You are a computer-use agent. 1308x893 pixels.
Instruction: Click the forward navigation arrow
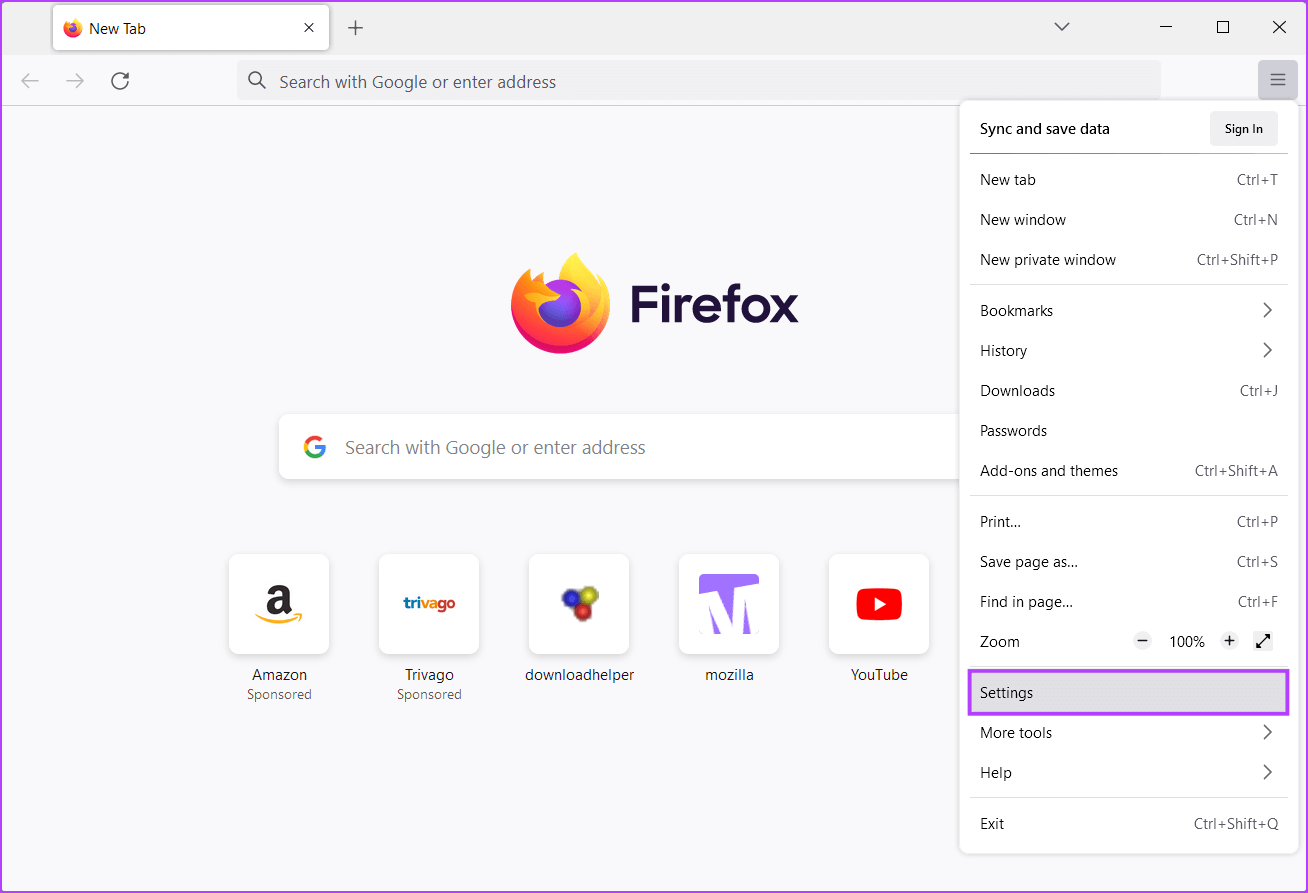coord(75,81)
